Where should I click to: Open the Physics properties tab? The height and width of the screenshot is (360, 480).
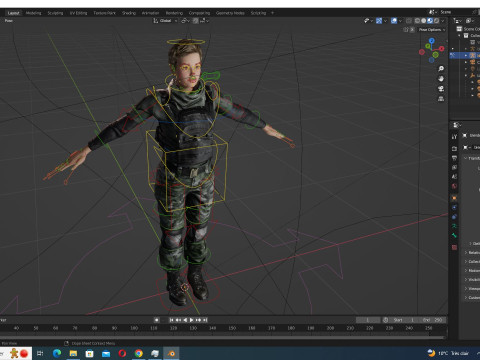click(x=454, y=207)
